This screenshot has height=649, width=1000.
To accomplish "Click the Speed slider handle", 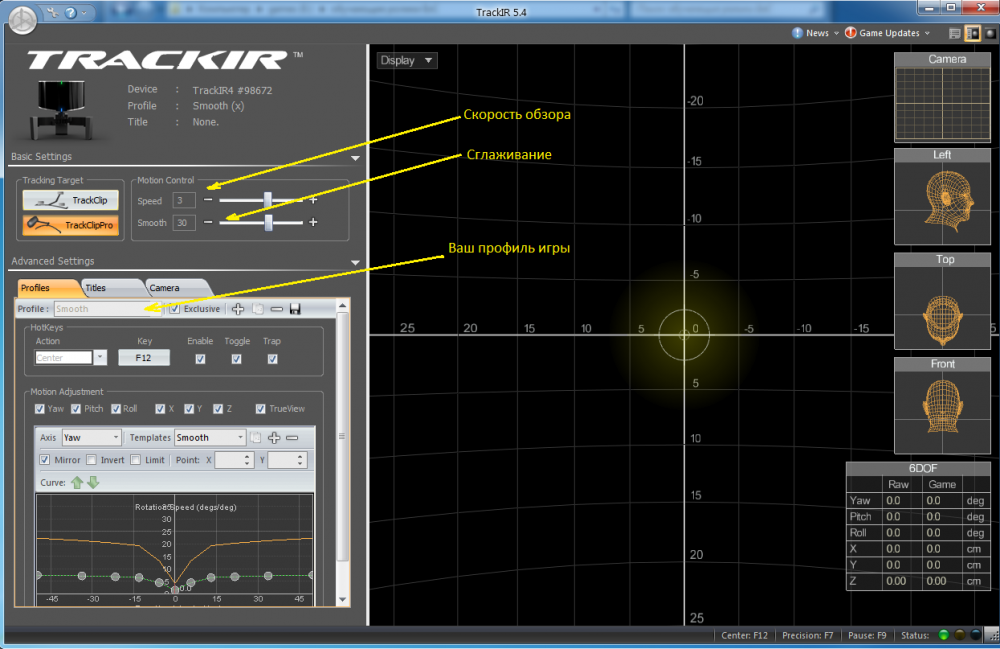I will point(267,200).
